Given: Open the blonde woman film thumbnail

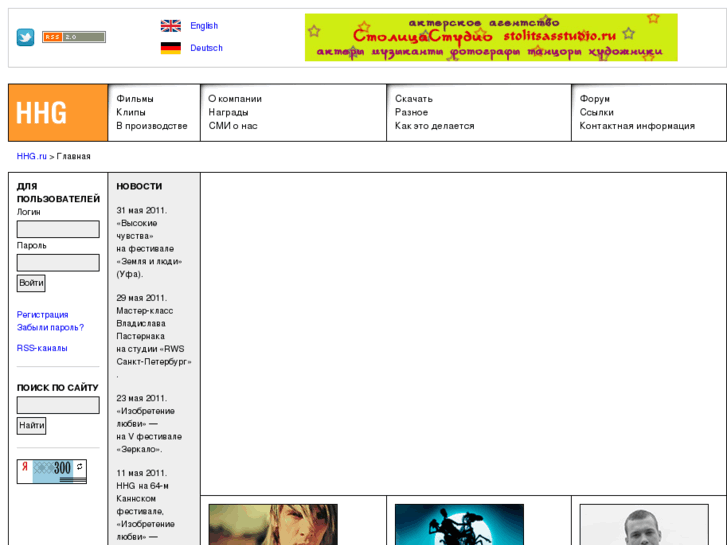Looking at the screenshot, I should pyautogui.click(x=273, y=525).
